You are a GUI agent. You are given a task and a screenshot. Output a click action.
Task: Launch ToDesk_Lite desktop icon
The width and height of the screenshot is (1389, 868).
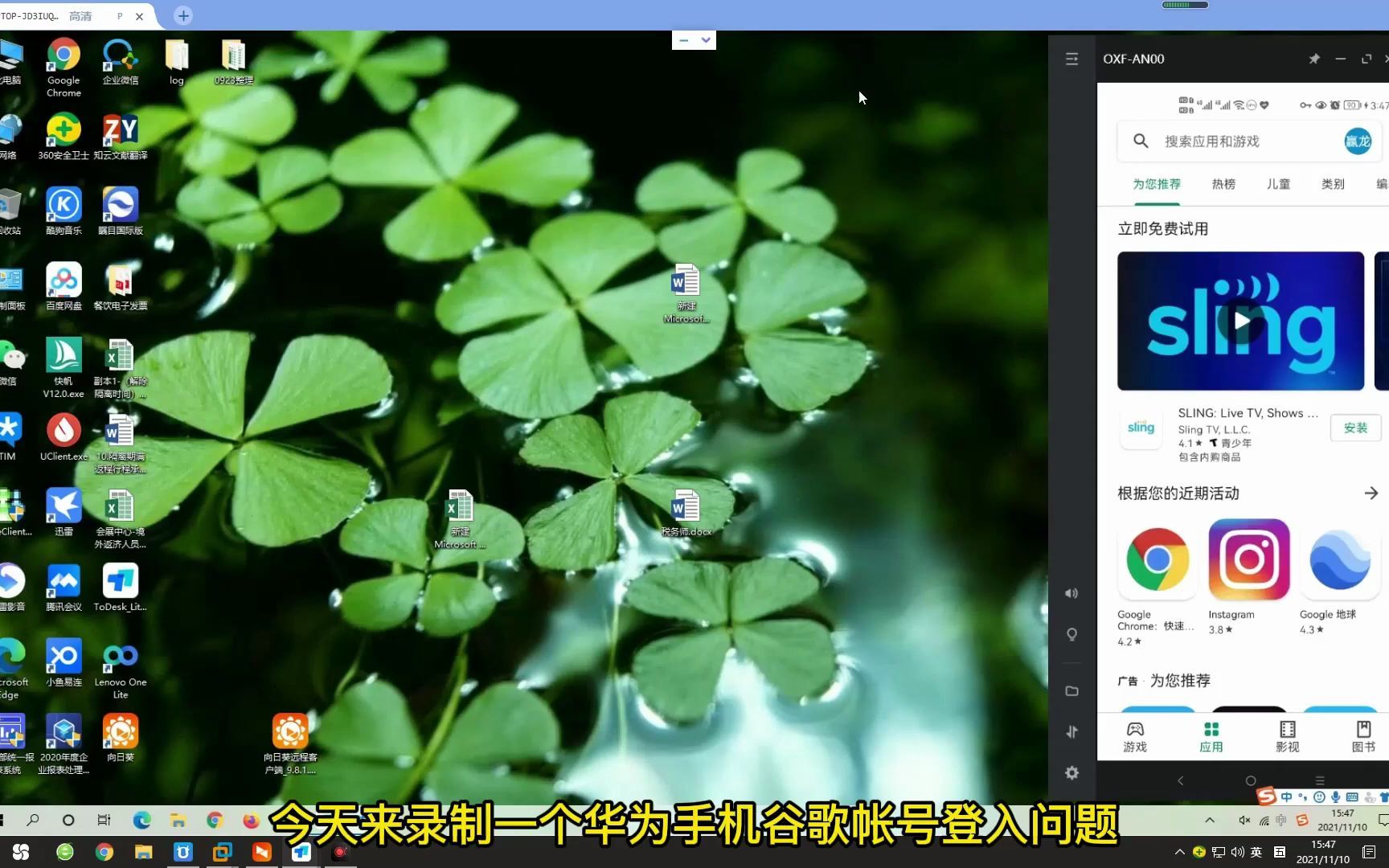pyautogui.click(x=121, y=588)
